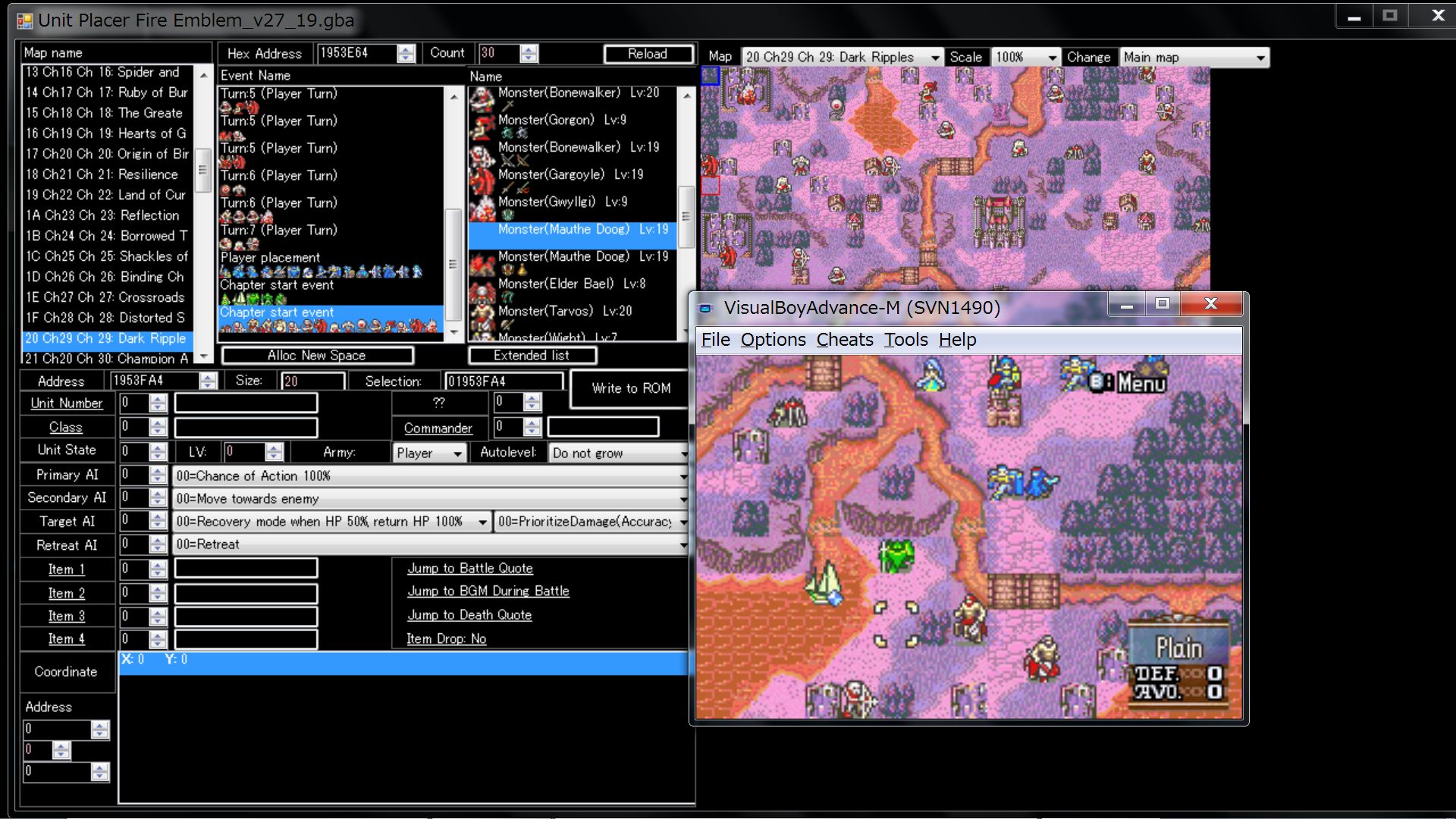This screenshot has width=1456, height=819.
Task: Select Ch27 Crossroads map entry
Action: click(106, 297)
